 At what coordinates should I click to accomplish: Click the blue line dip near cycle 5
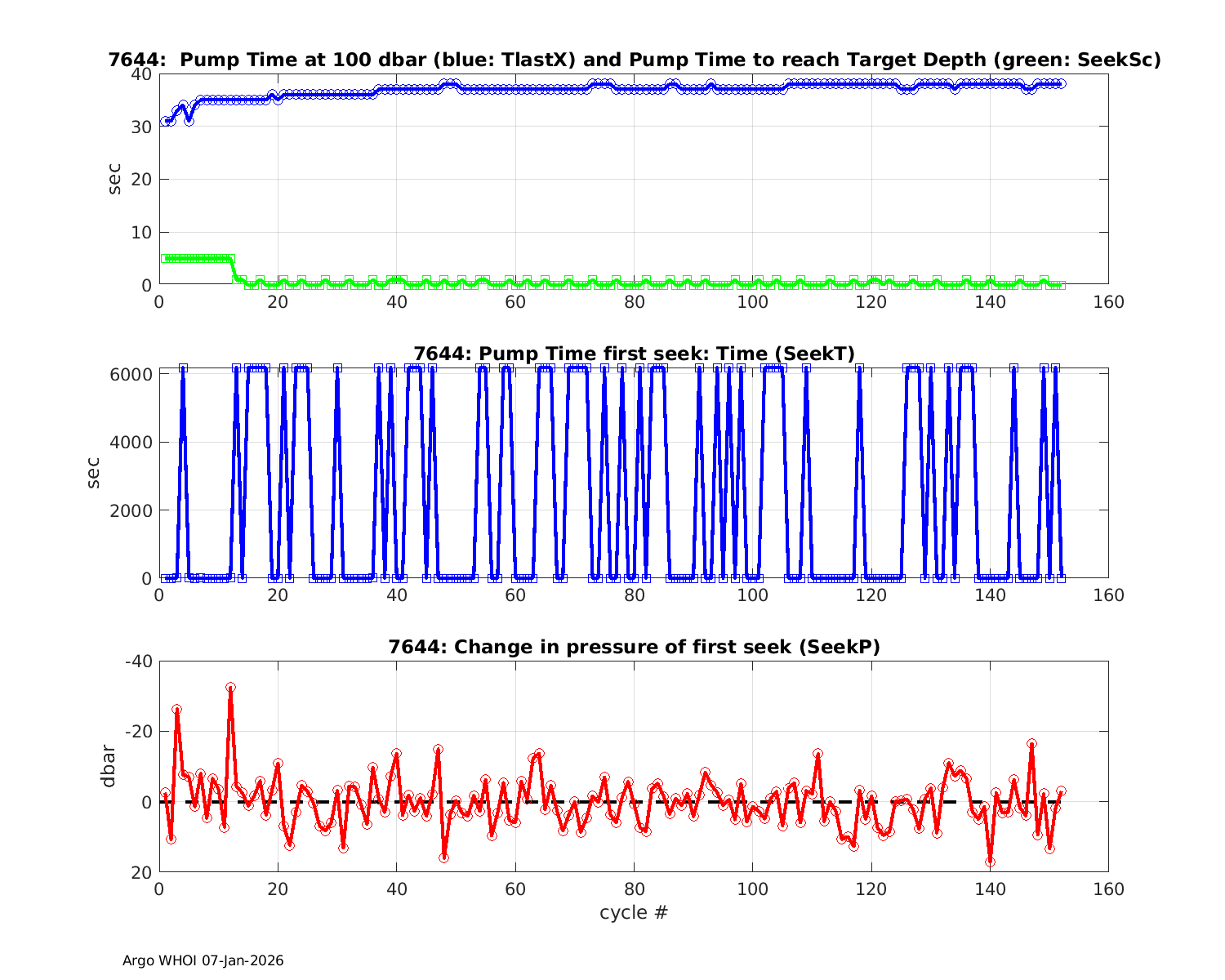click(189, 120)
